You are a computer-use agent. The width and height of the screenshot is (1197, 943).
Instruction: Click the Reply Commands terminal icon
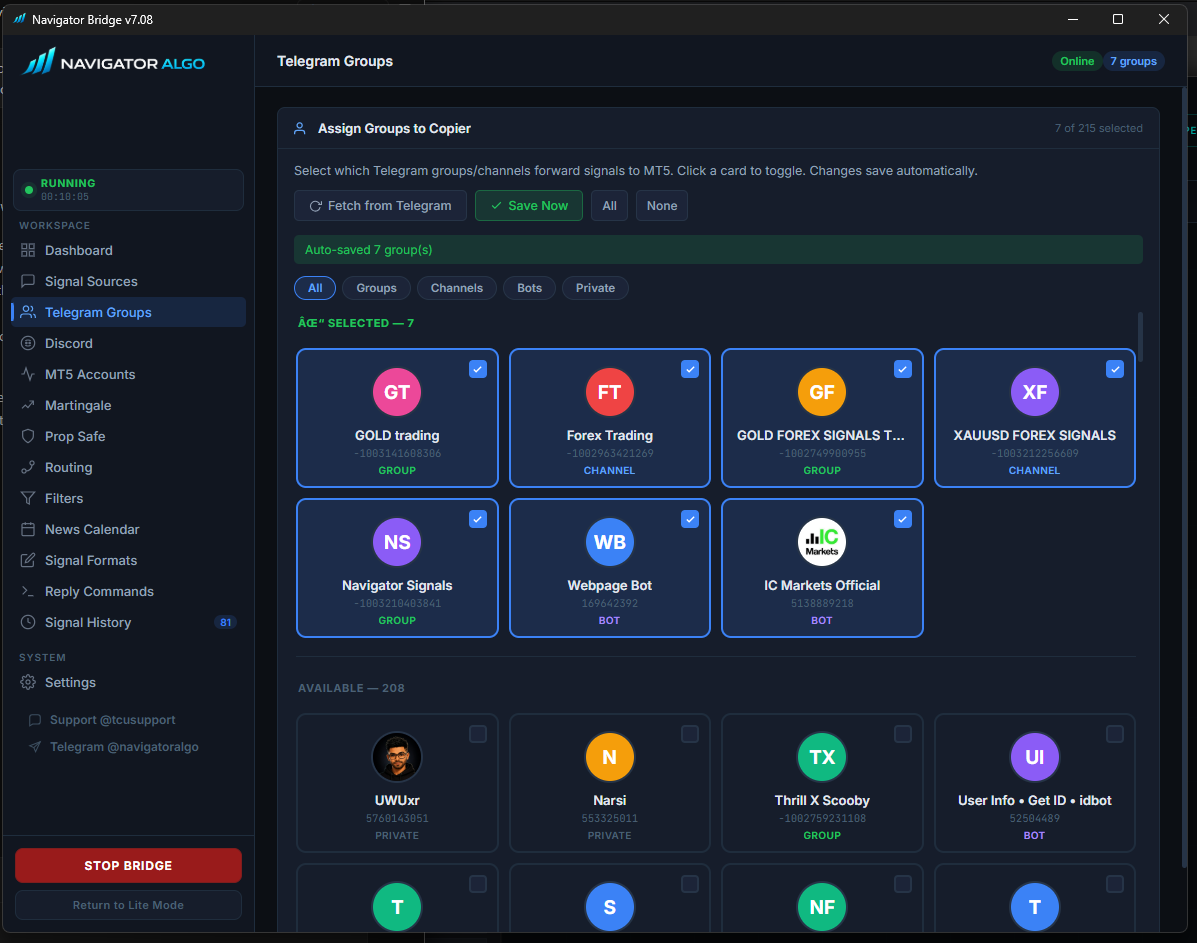(28, 592)
